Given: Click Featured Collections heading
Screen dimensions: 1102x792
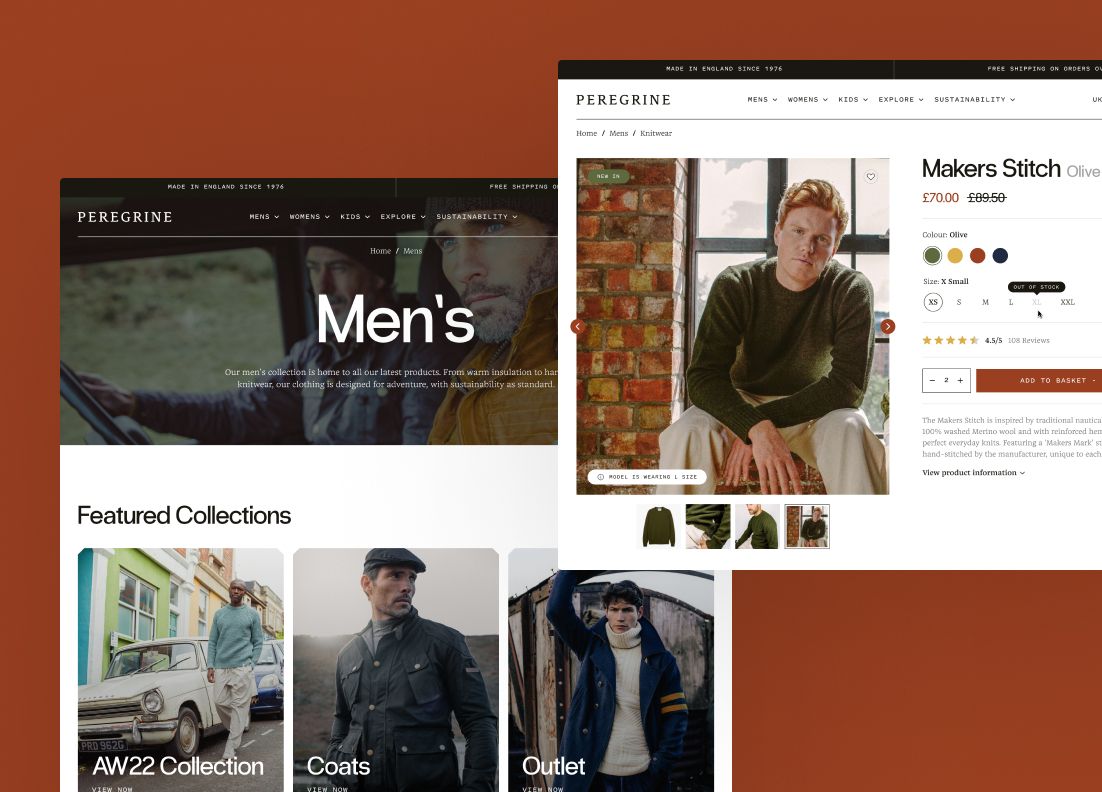Looking at the screenshot, I should 184,515.
